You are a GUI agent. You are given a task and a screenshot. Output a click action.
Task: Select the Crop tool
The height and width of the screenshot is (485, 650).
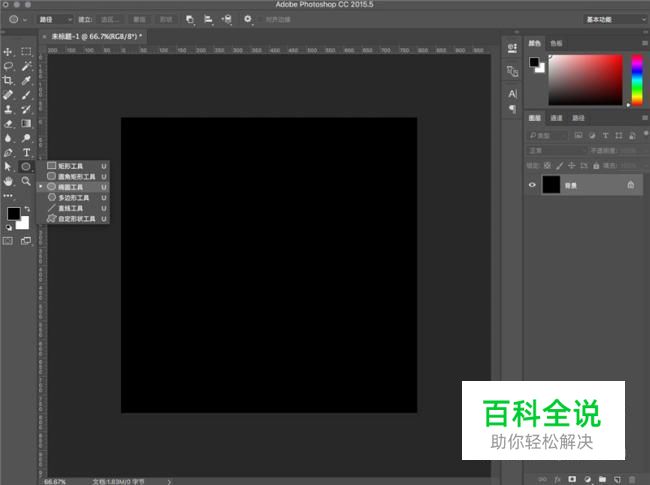[9, 80]
